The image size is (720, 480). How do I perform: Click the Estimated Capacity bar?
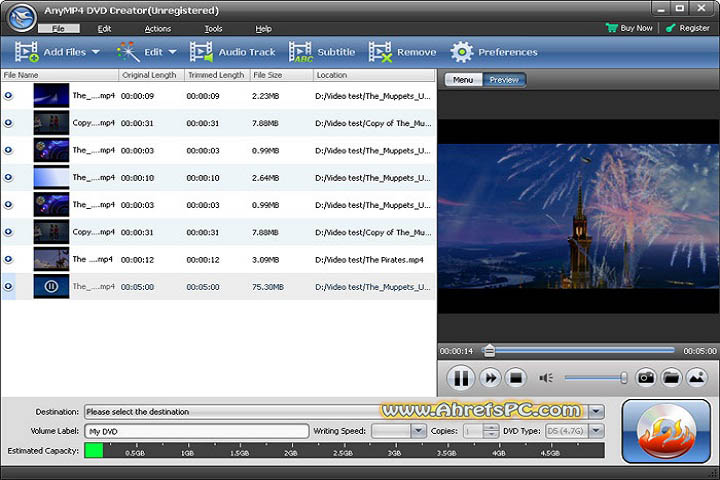click(344, 450)
